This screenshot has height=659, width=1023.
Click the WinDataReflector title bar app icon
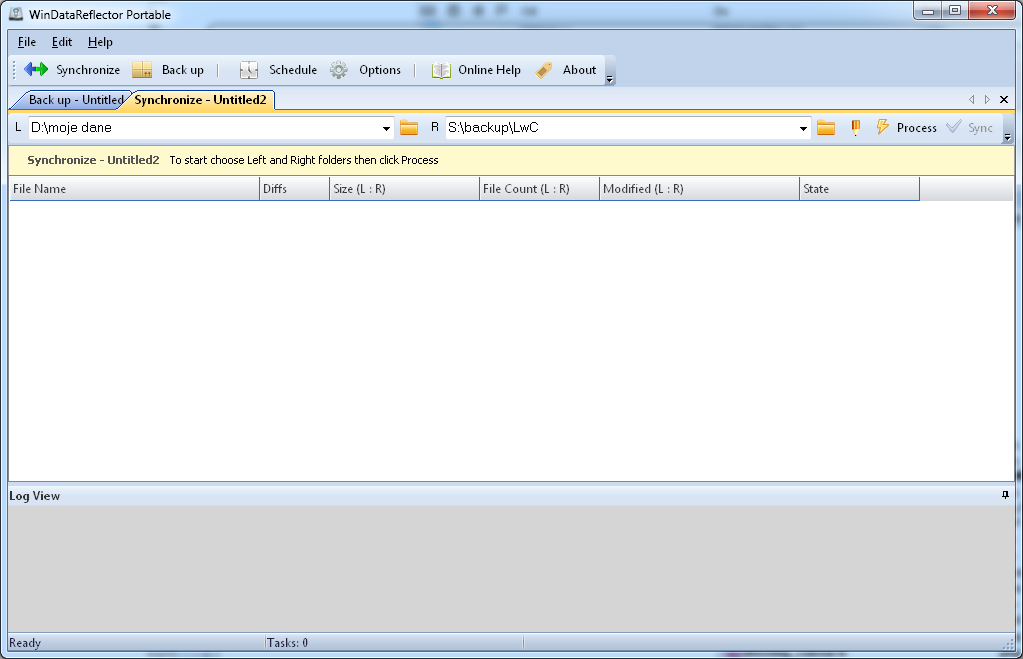click(16, 14)
